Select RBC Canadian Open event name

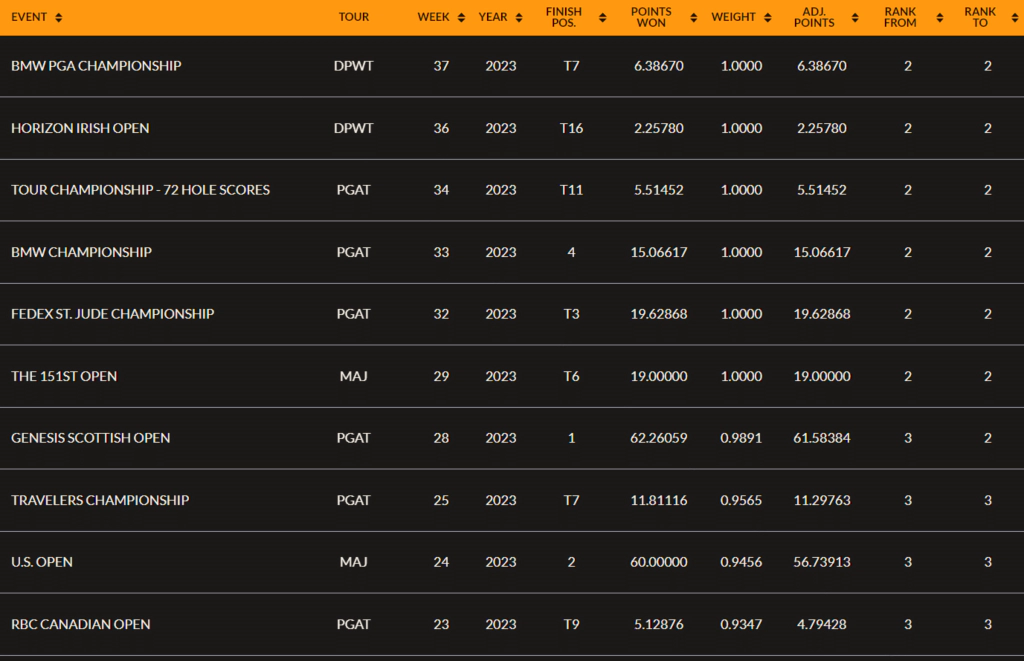click(x=80, y=624)
